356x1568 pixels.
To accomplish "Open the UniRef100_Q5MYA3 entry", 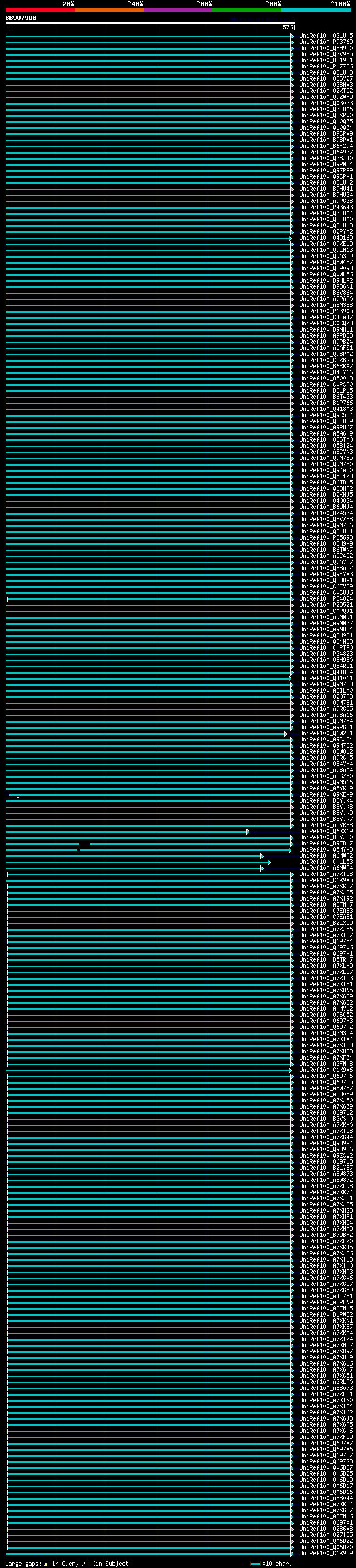I will [326, 850].
